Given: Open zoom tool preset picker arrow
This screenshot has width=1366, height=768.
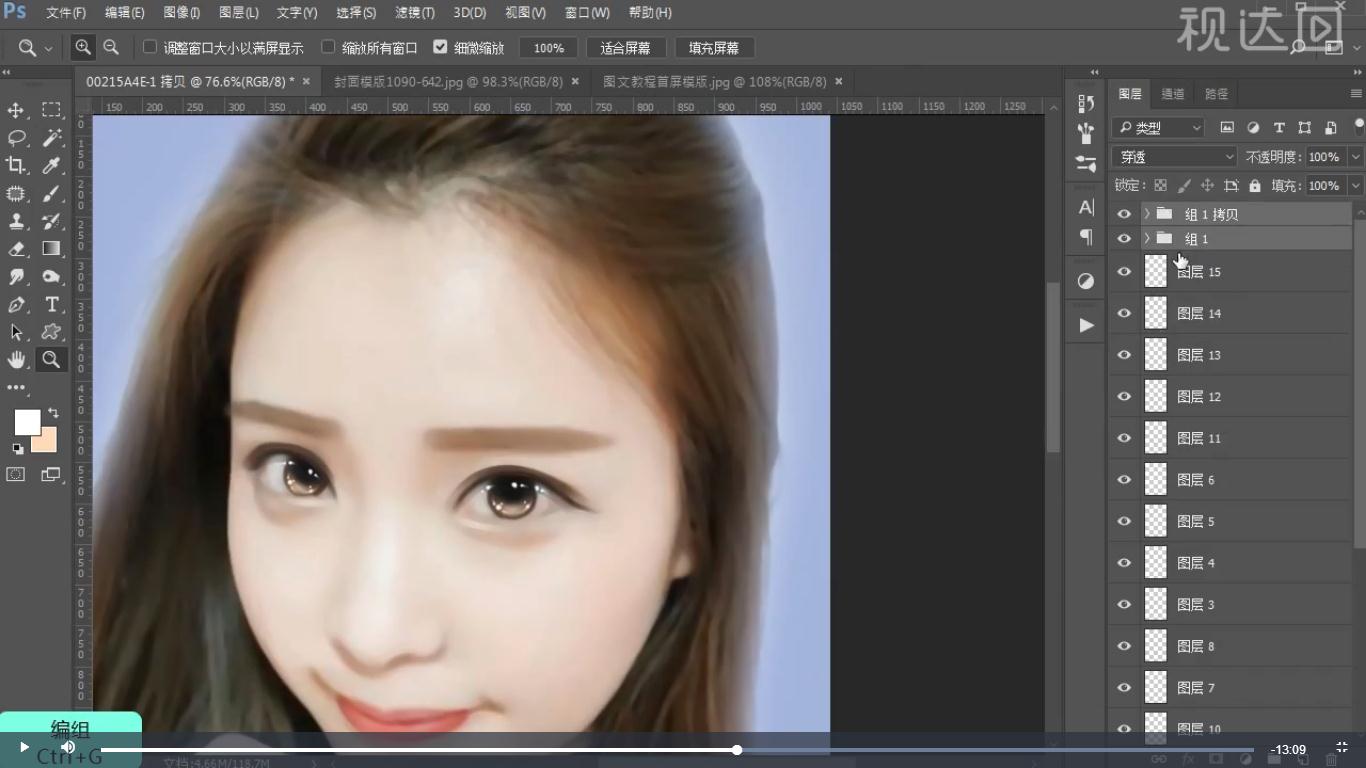Looking at the screenshot, I should 48,48.
